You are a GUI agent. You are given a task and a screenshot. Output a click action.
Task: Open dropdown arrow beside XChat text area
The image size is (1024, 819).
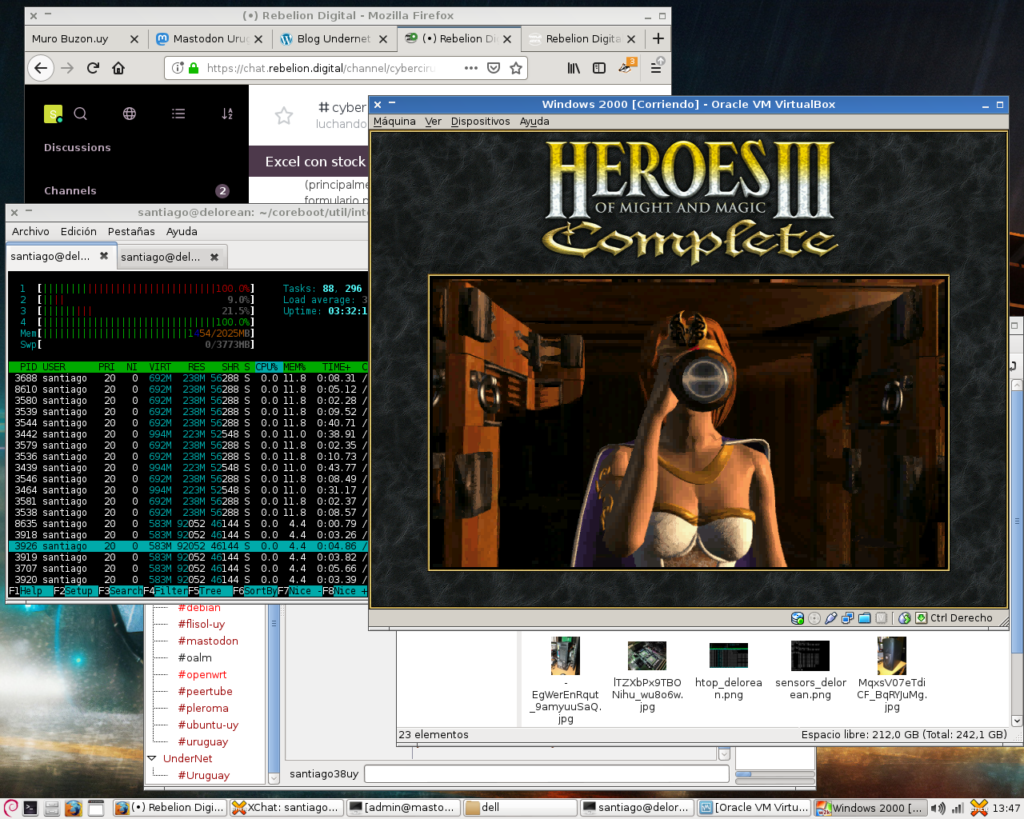724,754
